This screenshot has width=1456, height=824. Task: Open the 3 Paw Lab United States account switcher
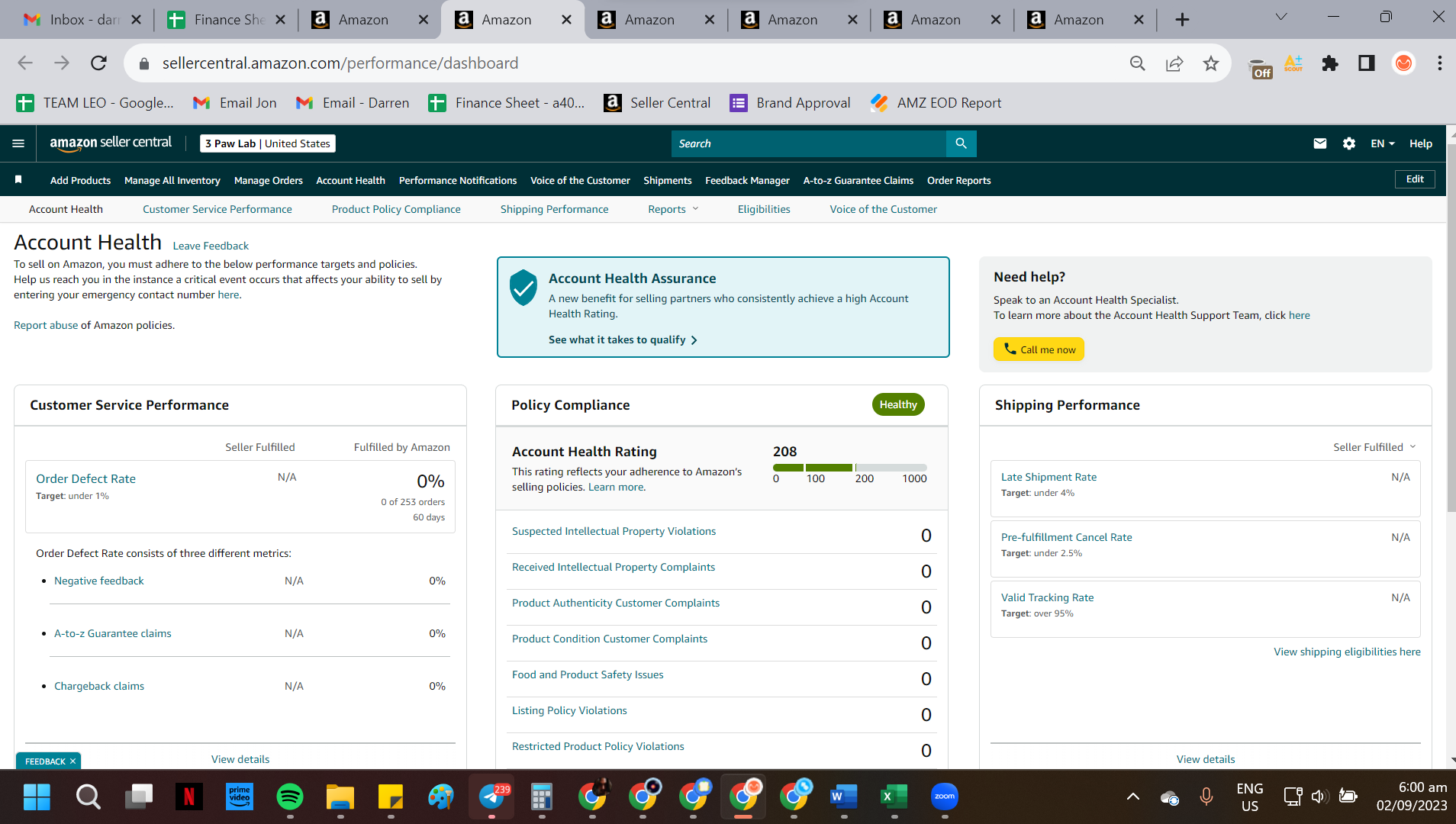pos(268,143)
